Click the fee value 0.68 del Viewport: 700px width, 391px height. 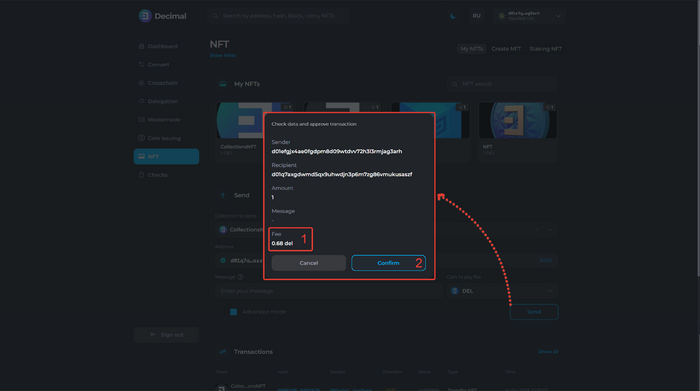tap(282, 243)
